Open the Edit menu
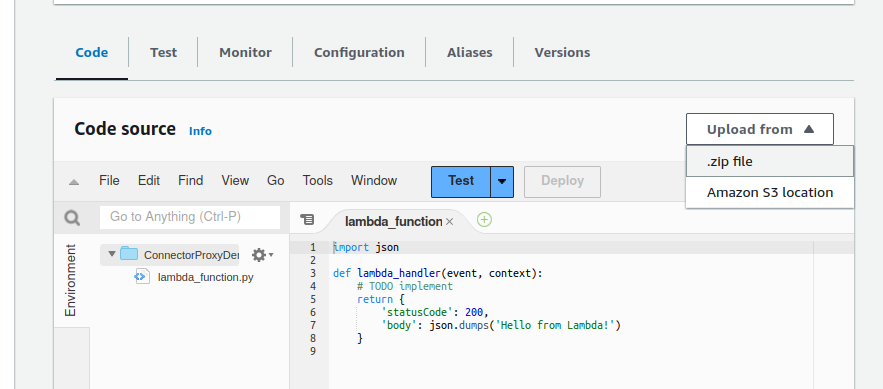 pos(149,181)
